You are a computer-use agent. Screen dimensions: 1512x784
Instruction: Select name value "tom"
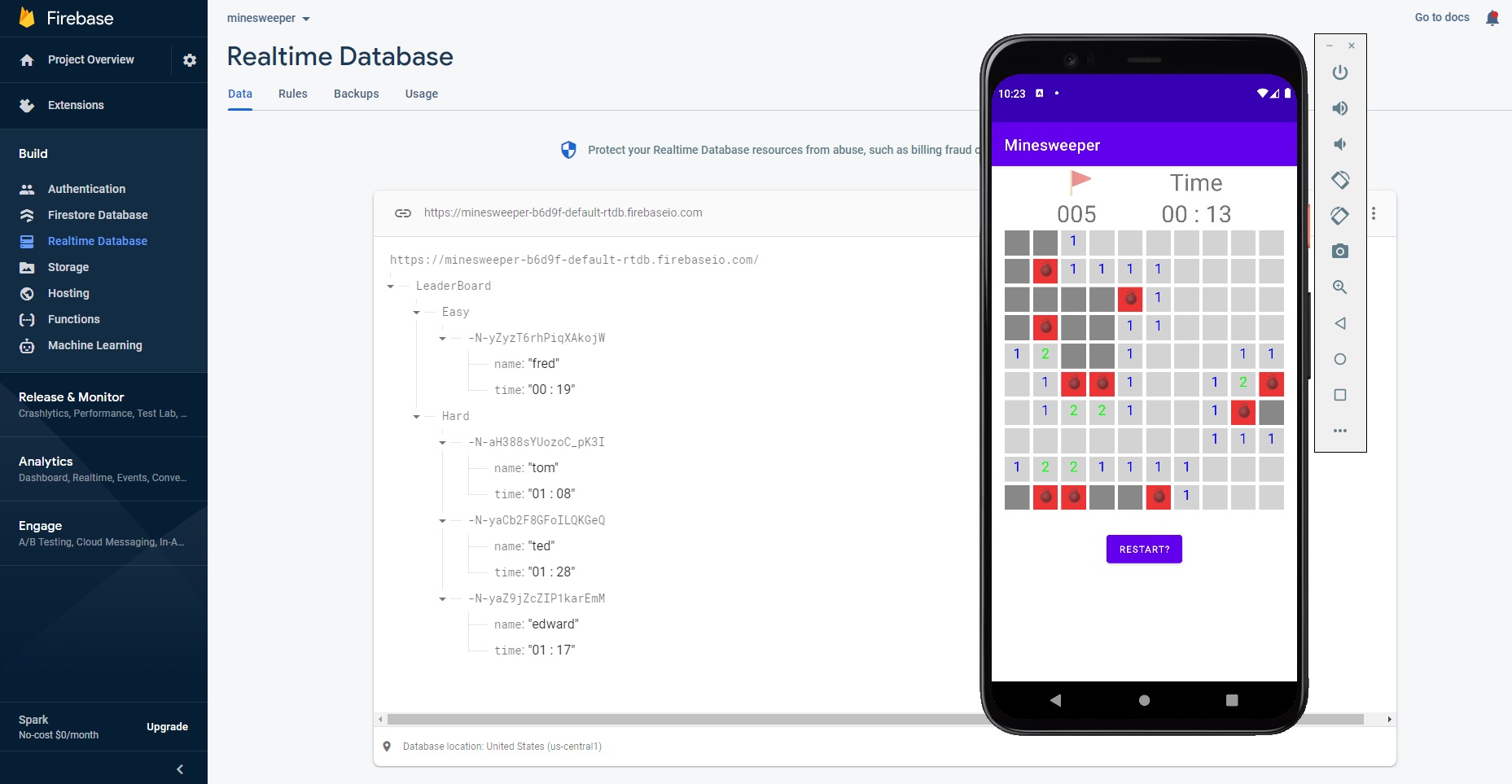(x=543, y=468)
